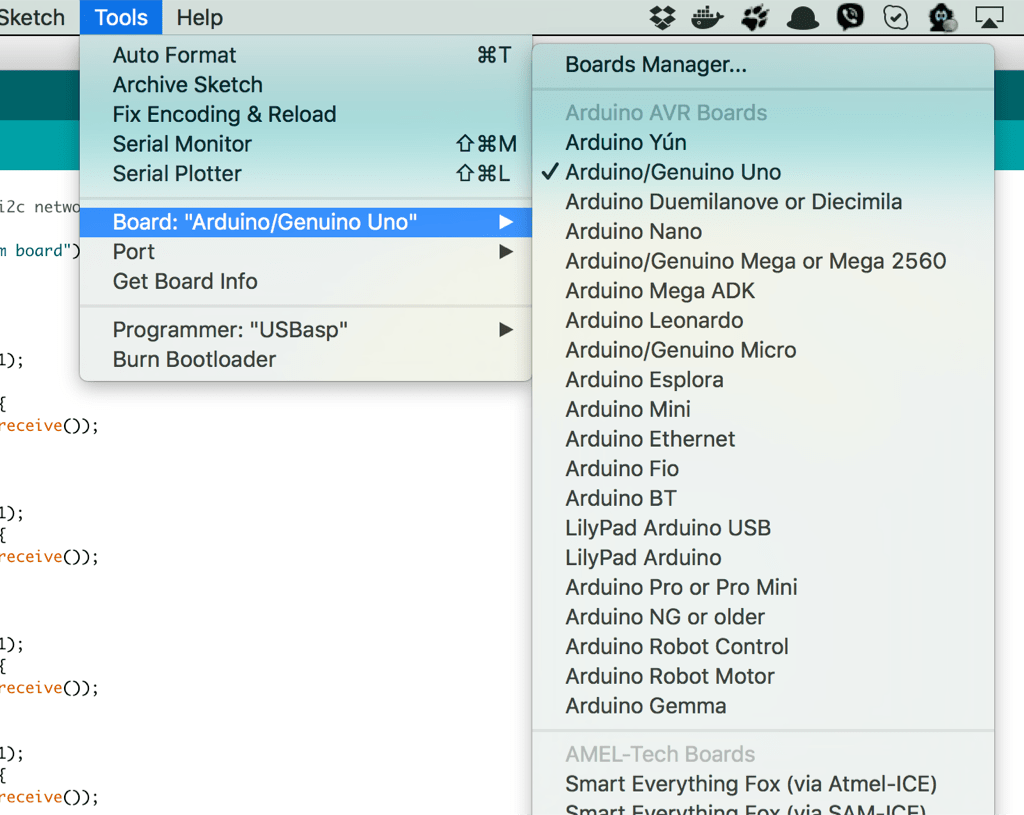Choose Auto Format from Tools menu
Image resolution: width=1024 pixels, height=815 pixels.
[306, 56]
